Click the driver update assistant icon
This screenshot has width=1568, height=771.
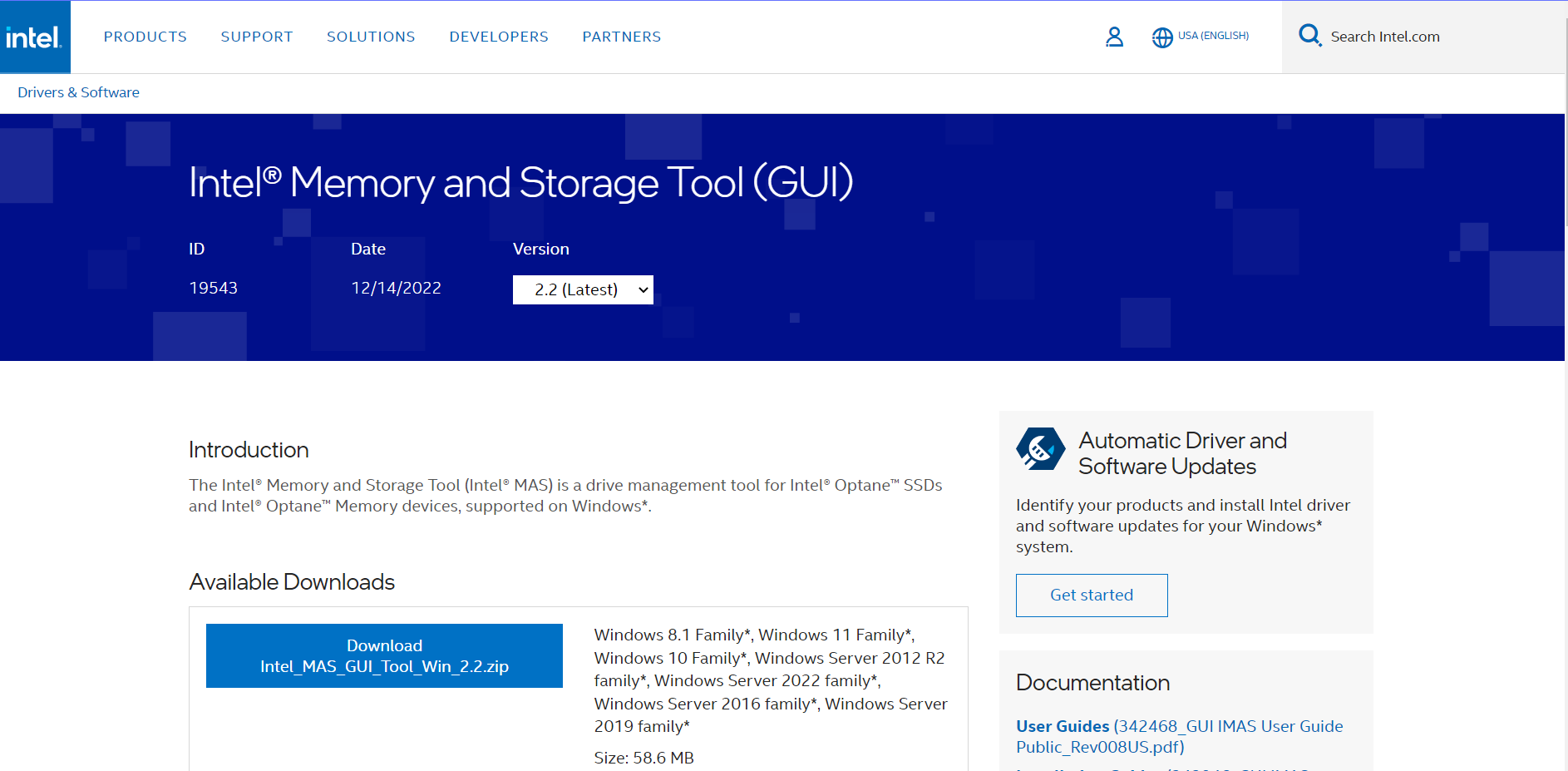pos(1040,449)
